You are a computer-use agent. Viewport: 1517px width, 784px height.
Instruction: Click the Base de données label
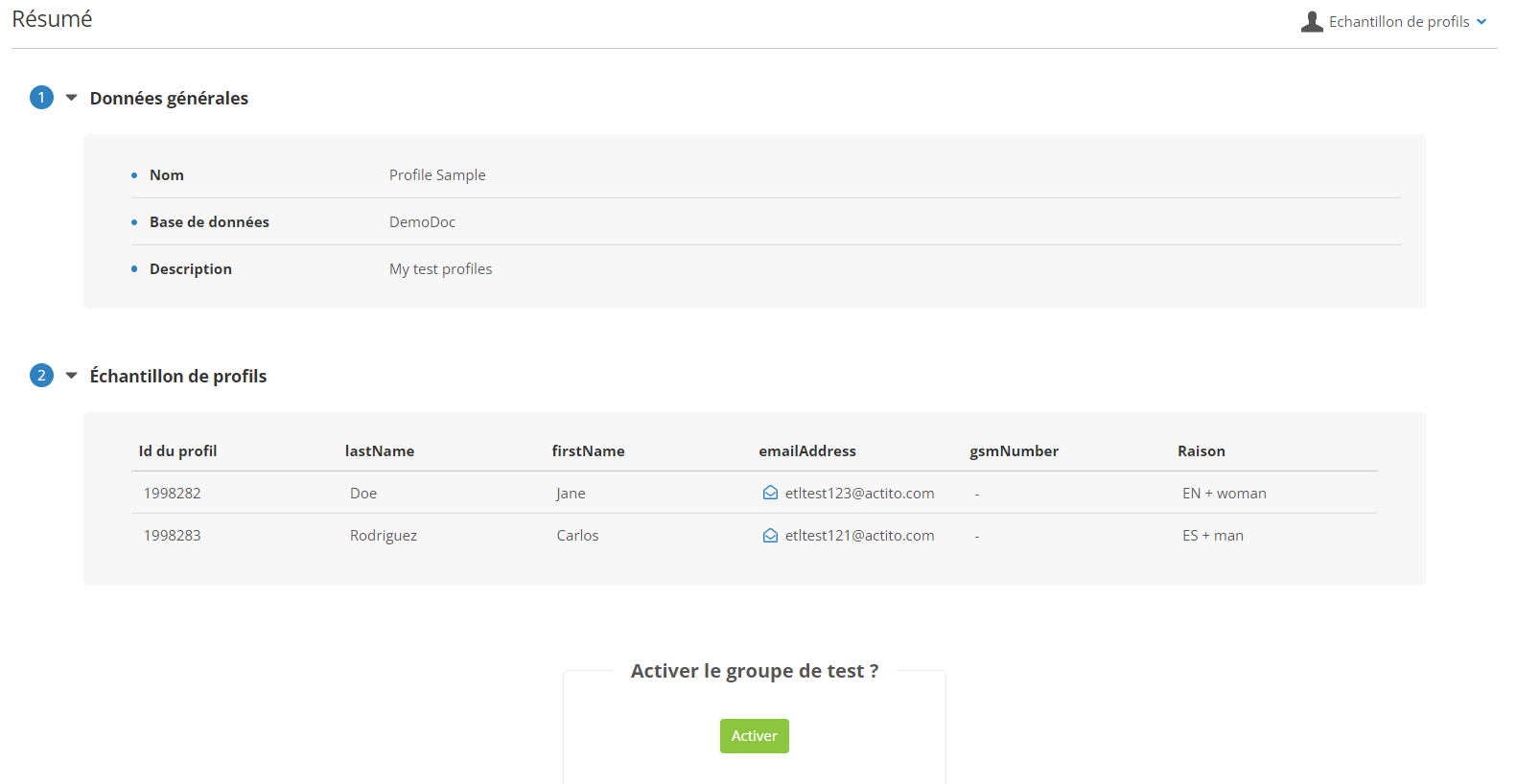coord(209,221)
